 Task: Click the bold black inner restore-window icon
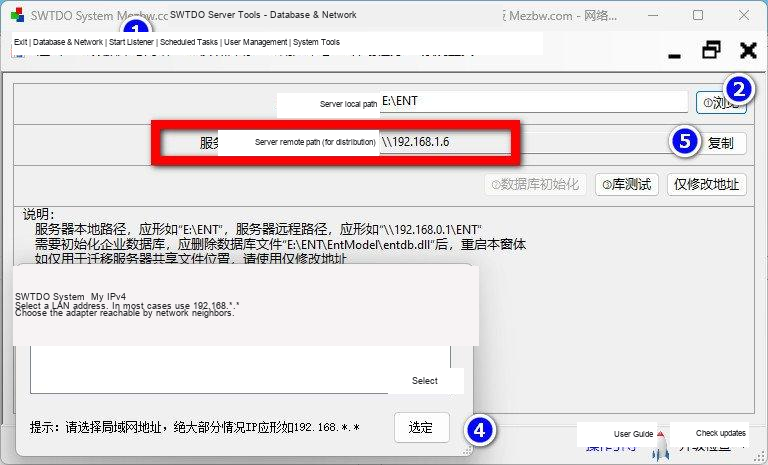click(x=711, y=50)
